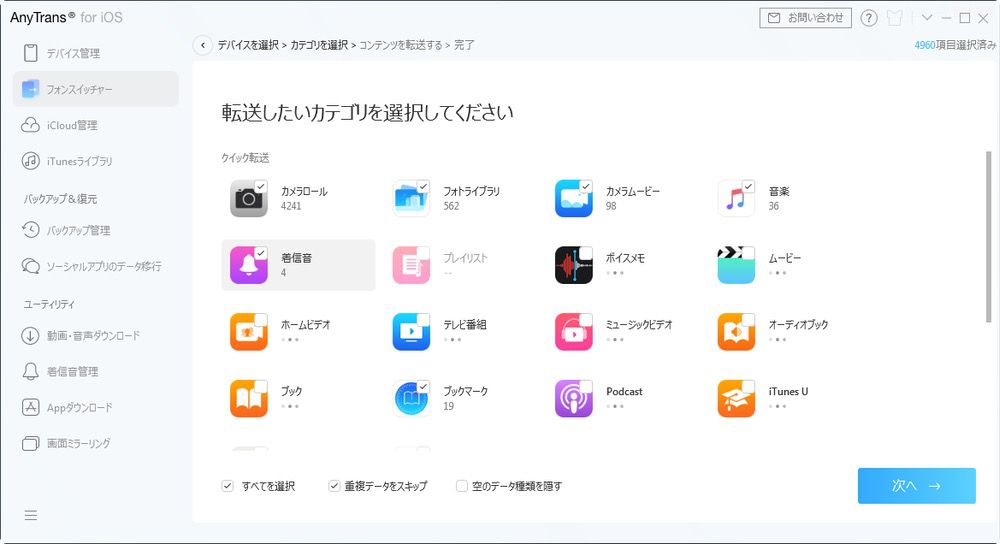Image resolution: width=1000 pixels, height=544 pixels.
Task: Expand the sidebar hamburger menu
Action: tap(31, 515)
